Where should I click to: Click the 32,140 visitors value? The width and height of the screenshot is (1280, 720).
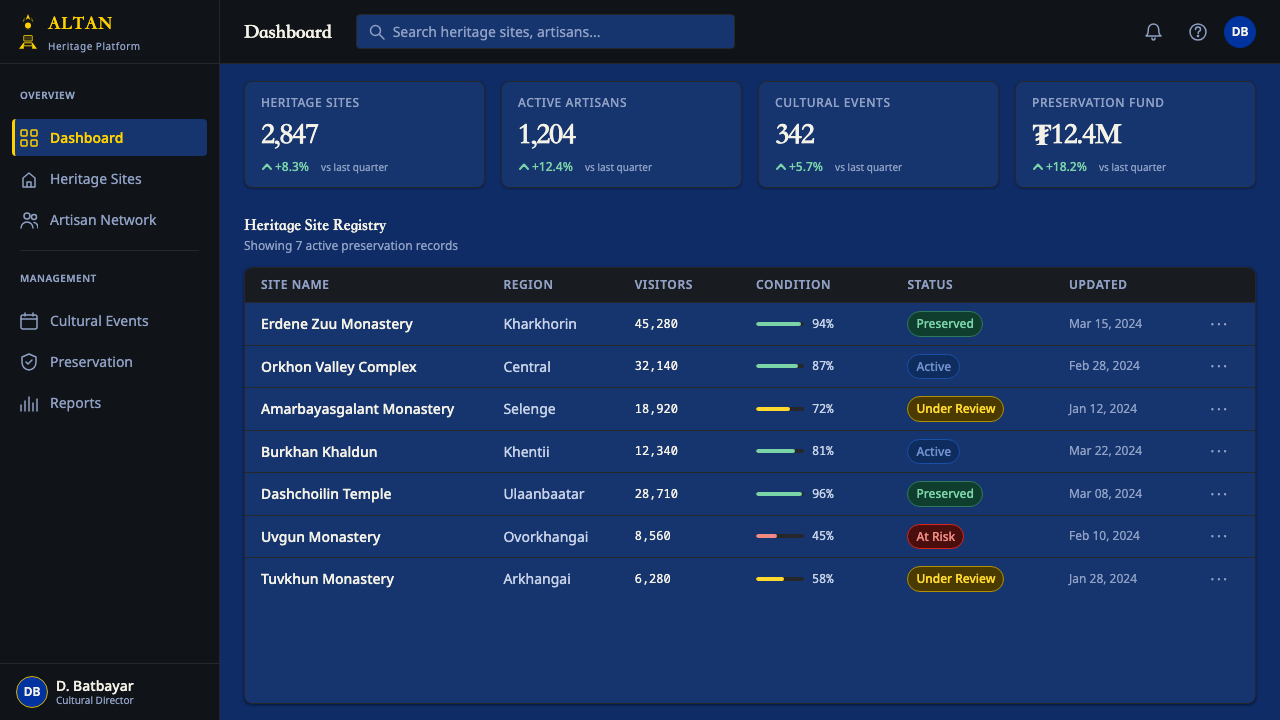coord(656,366)
